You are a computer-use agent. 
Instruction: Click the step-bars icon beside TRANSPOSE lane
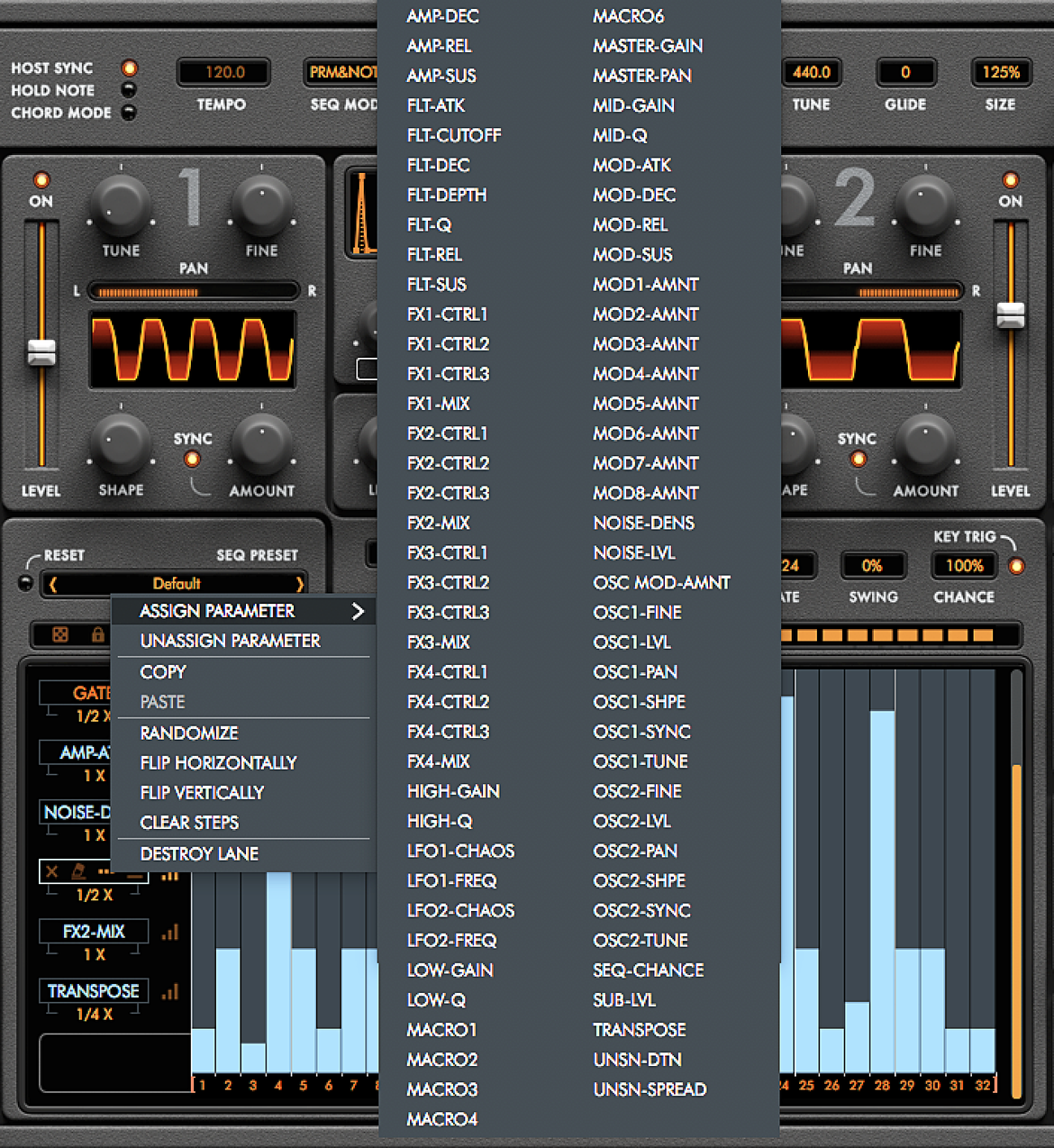coord(170,991)
